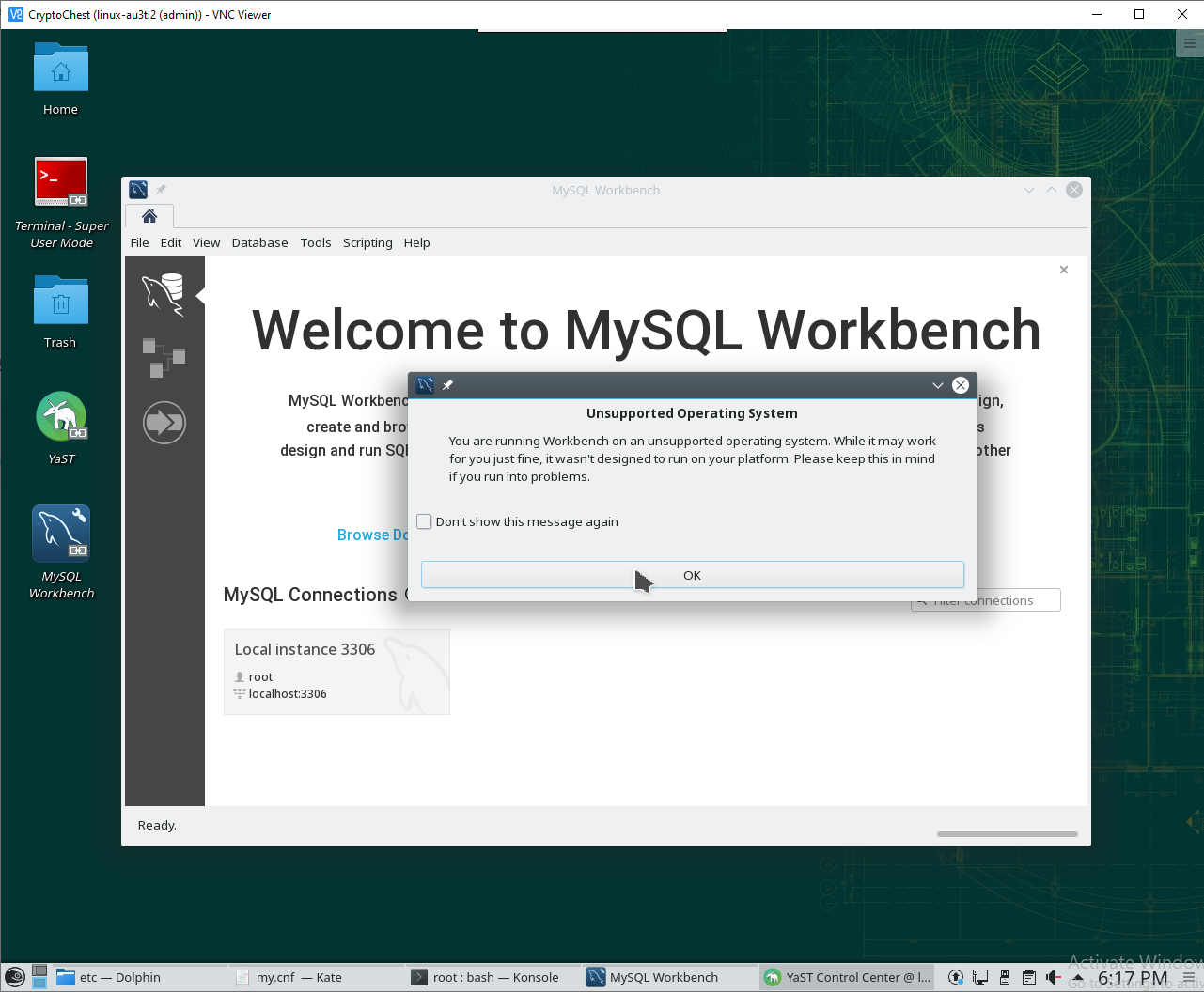Open the Local instance 3306 connection
Viewport: 1204px width, 993px height.
click(x=336, y=672)
